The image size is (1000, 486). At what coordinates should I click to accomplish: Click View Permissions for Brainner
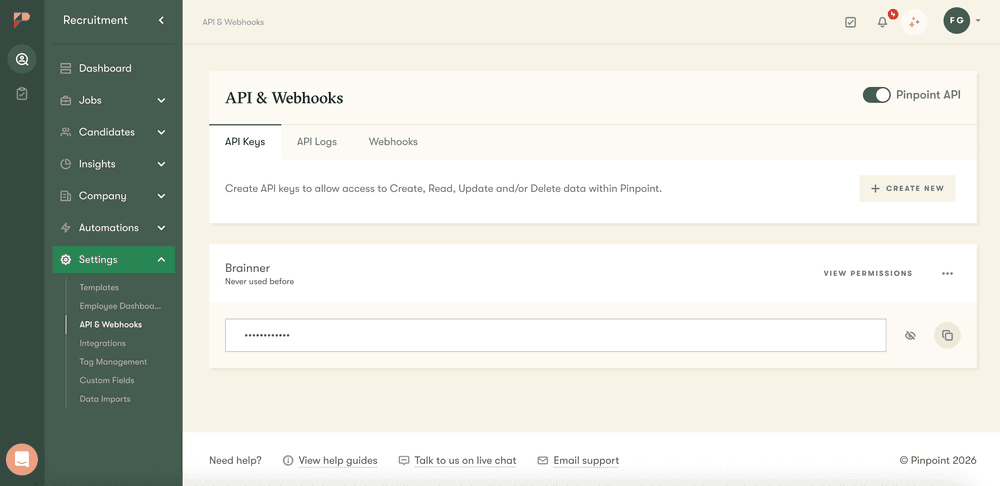868,274
